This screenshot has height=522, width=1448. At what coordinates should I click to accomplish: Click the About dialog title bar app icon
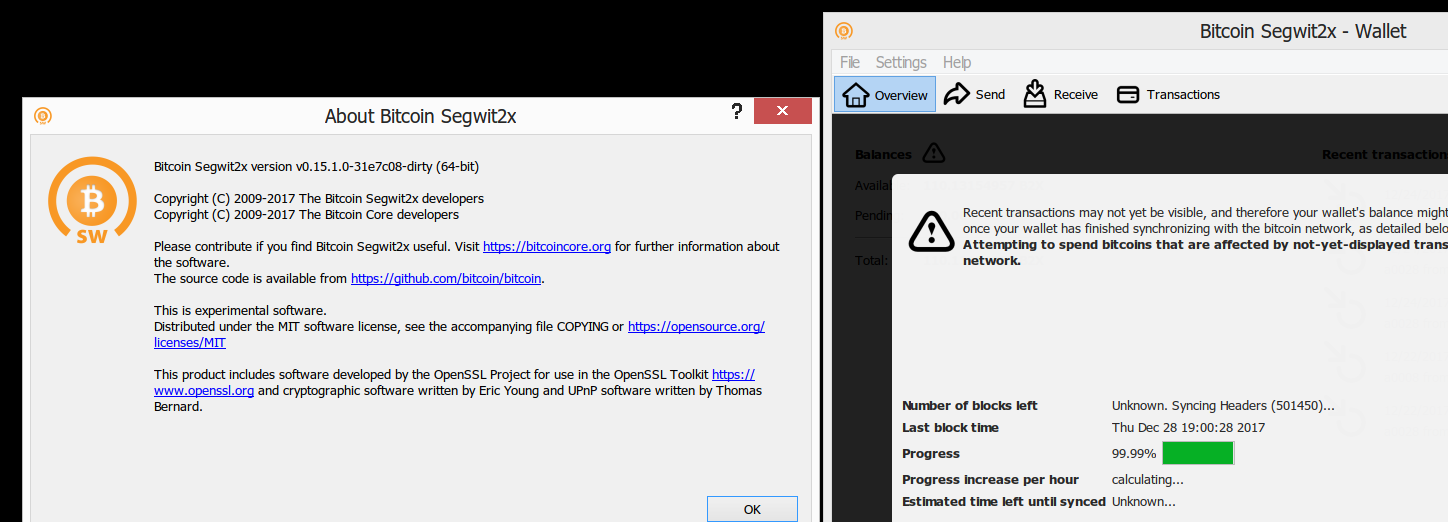coord(42,116)
